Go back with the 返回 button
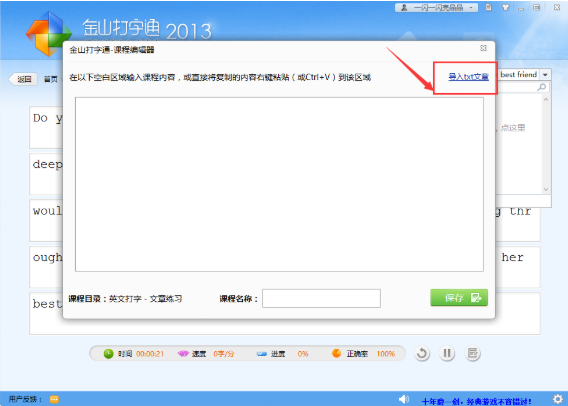The image size is (568, 406). click(x=23, y=79)
